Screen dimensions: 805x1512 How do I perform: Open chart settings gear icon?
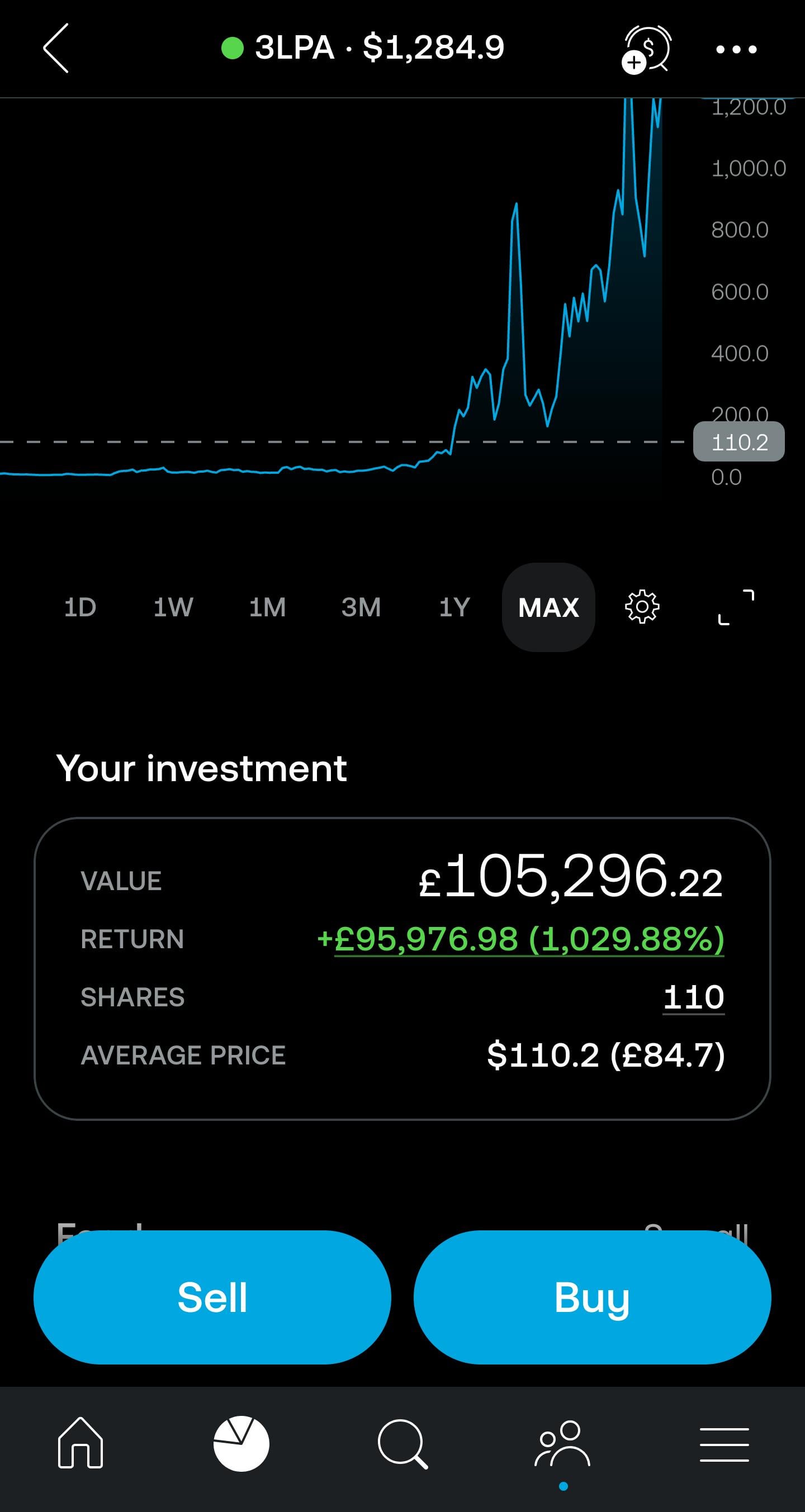[x=642, y=607]
